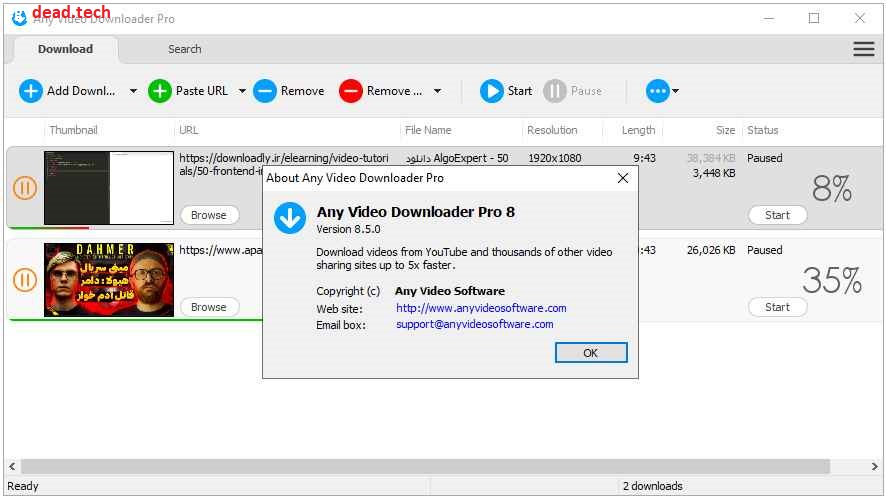Maximize the Any Video Downloader Pro window
The image size is (886, 499).
point(814,18)
